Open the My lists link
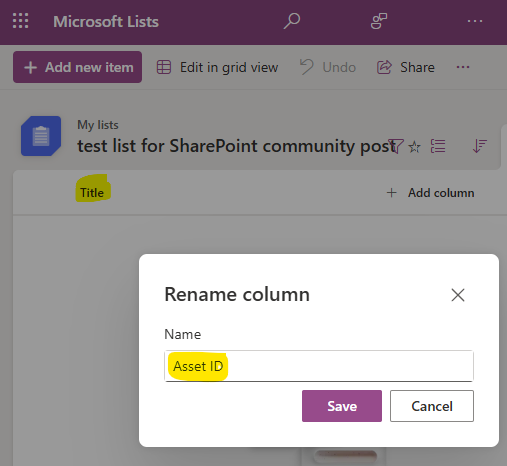Image resolution: width=507 pixels, height=466 pixels. coord(98,125)
